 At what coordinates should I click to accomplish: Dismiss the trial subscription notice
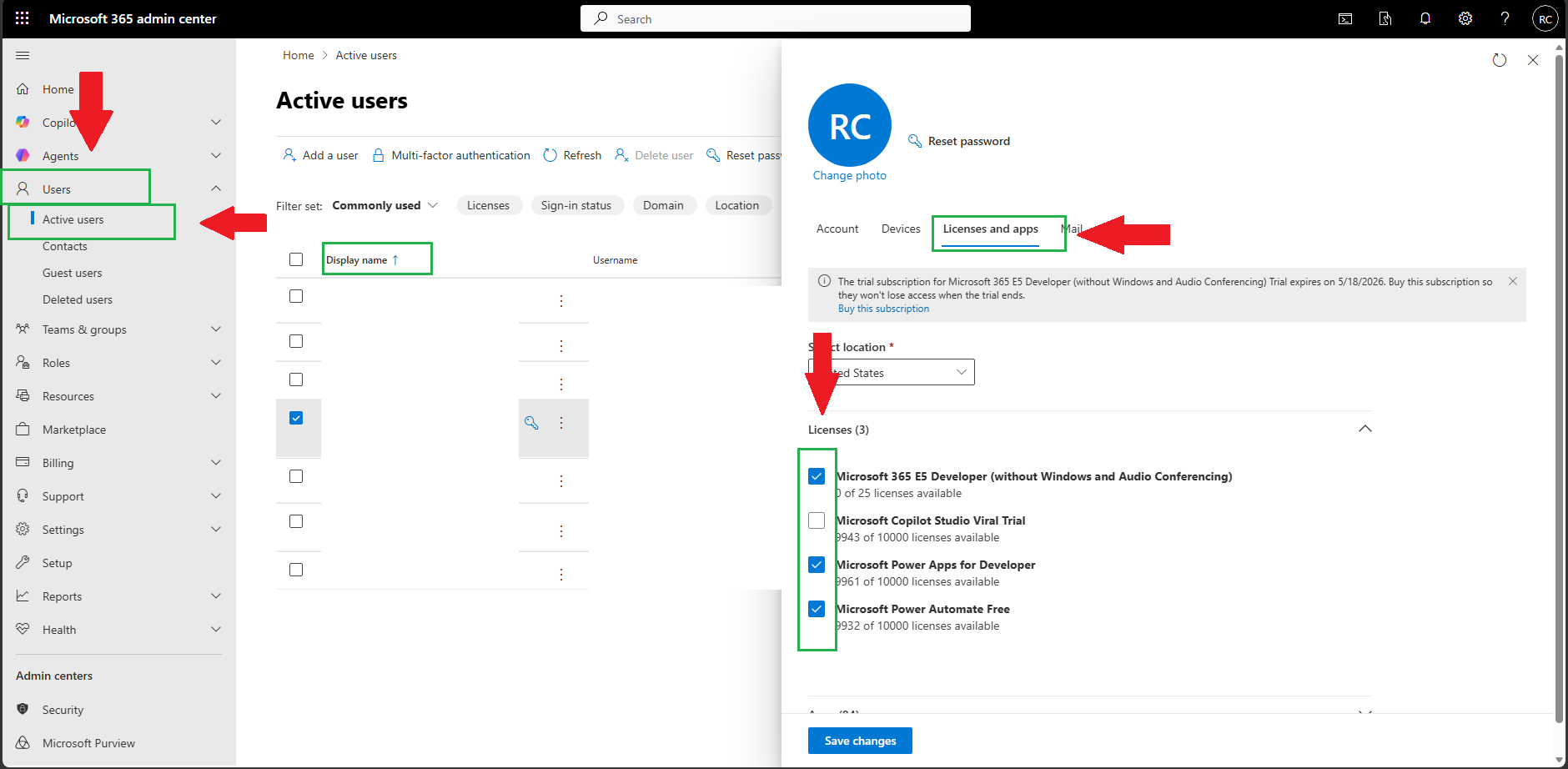coord(1513,282)
